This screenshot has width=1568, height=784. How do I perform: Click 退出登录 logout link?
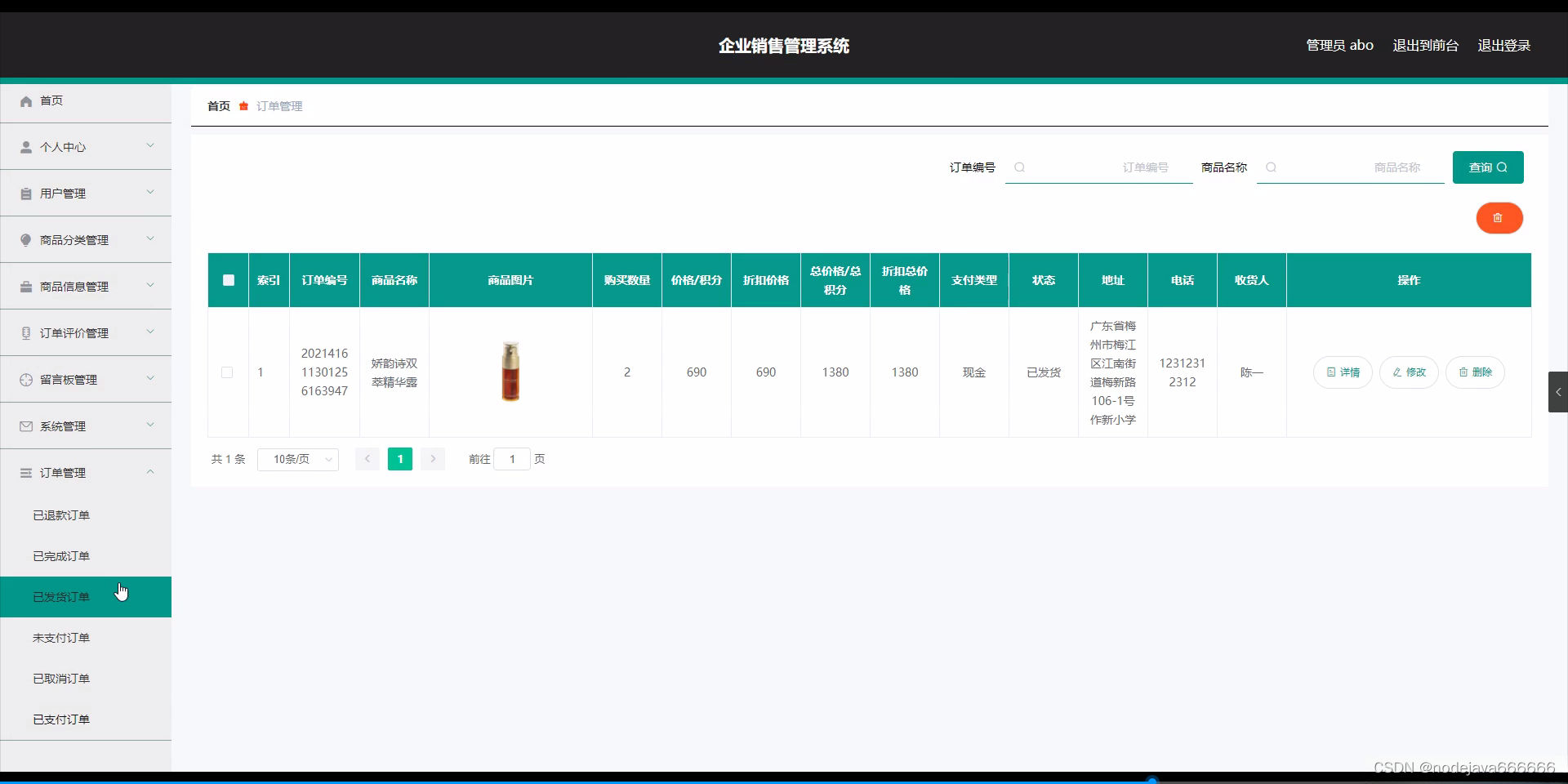1504,46
